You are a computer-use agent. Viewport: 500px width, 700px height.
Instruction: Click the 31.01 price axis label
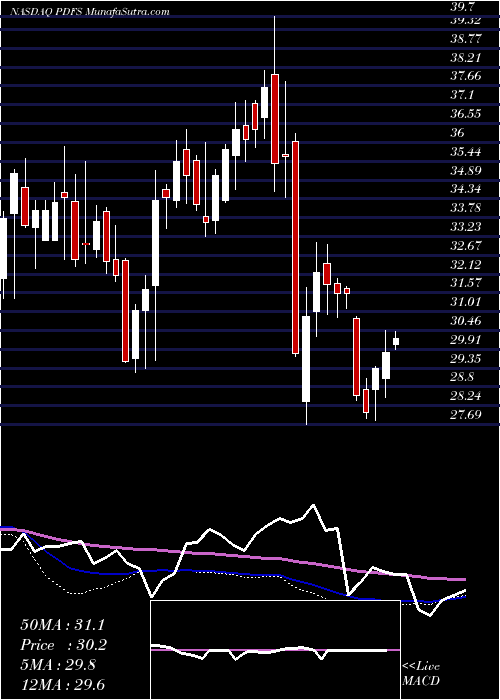click(x=467, y=302)
